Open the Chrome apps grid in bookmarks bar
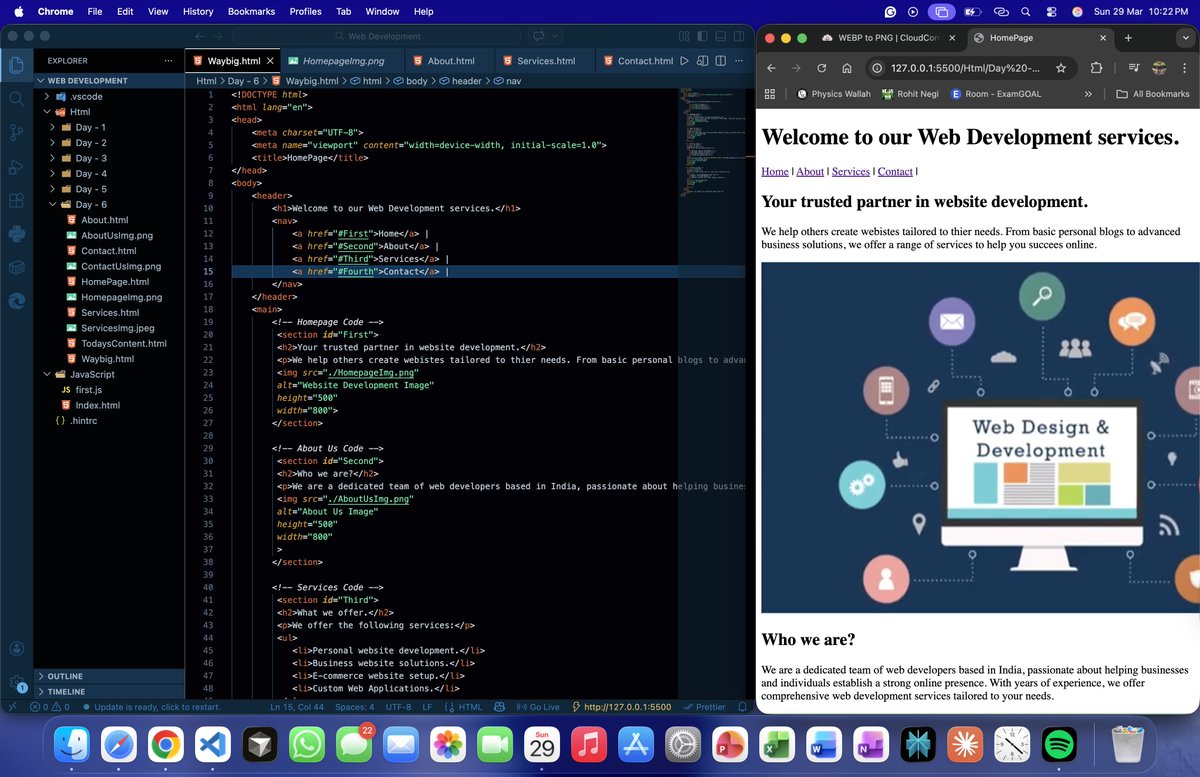1200x777 pixels. 770,94
